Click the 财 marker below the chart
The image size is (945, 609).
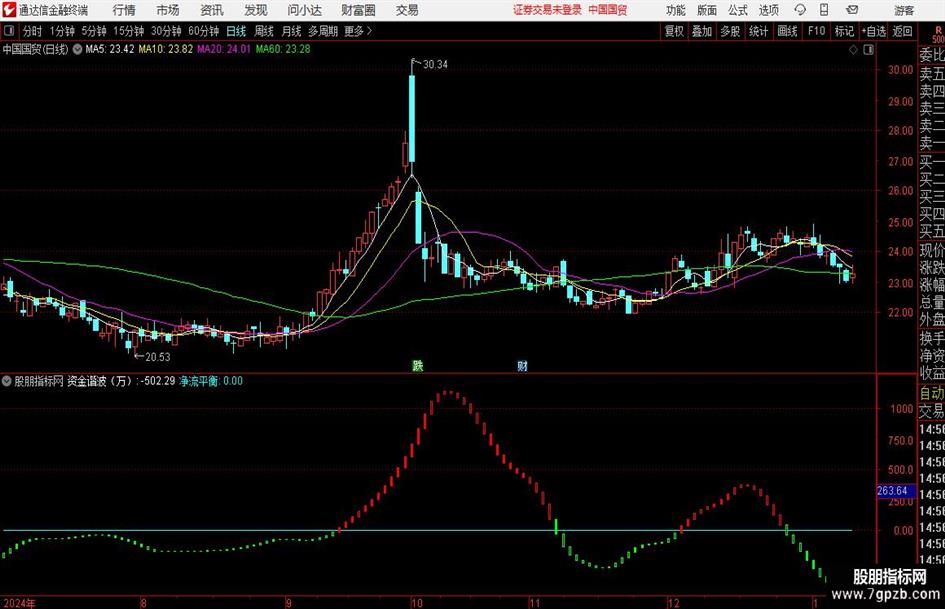(x=523, y=365)
